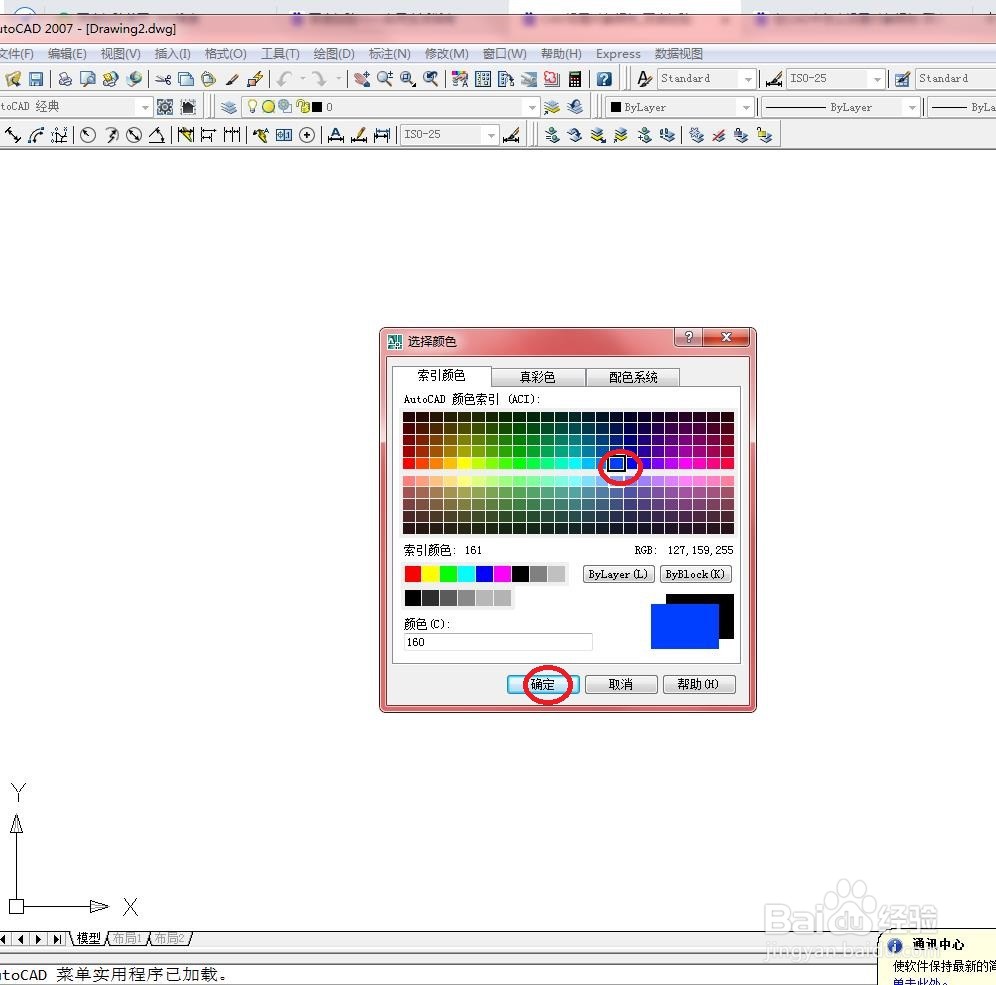Viewport: 996px width, 985px height.
Task: Open the 标注(N) menu
Action: tap(389, 54)
